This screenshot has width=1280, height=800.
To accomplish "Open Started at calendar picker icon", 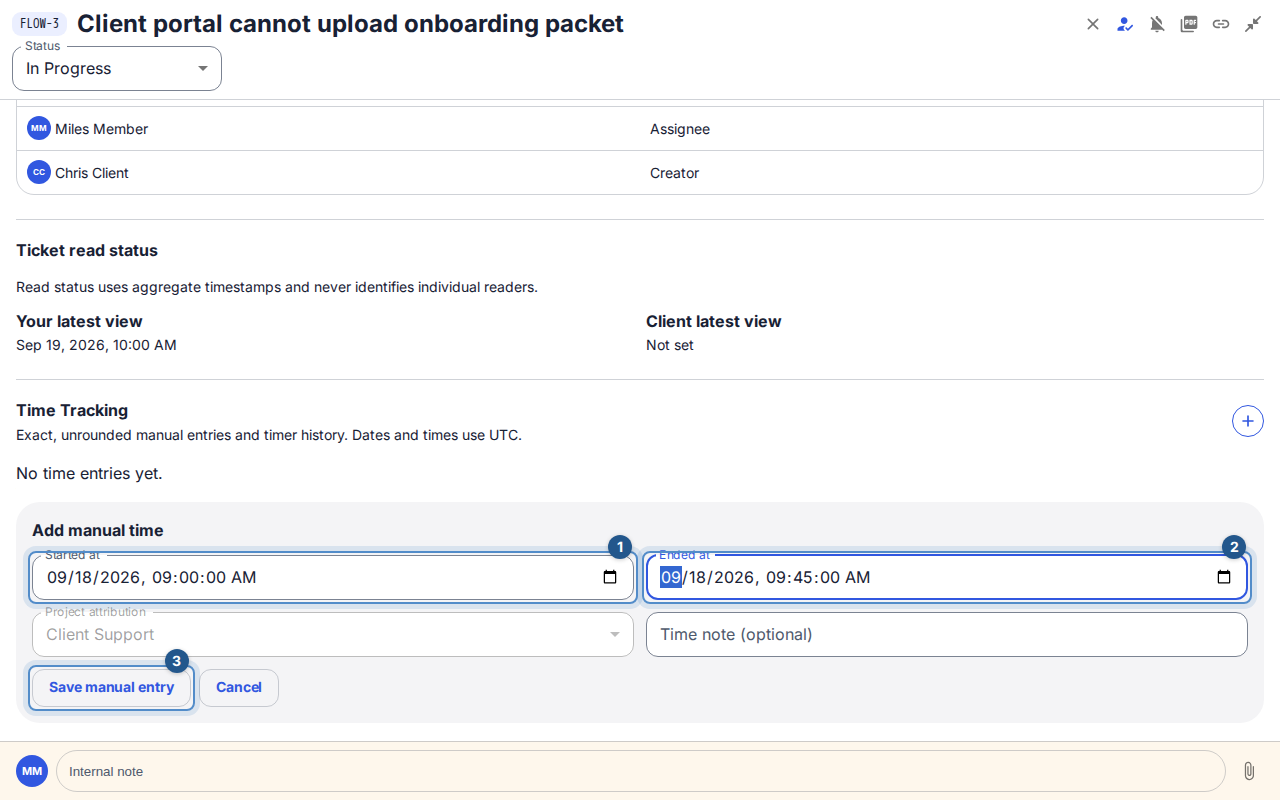I will coord(610,577).
